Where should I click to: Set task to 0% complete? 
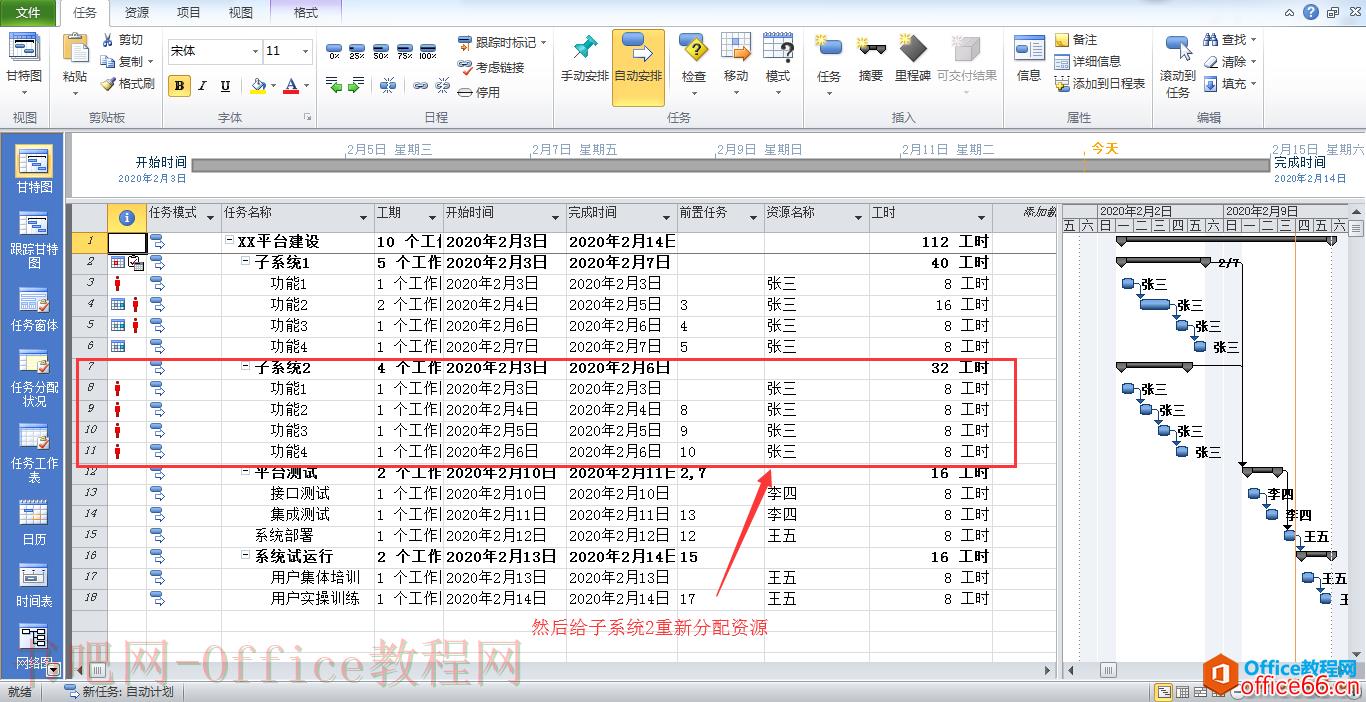pyautogui.click(x=334, y=51)
